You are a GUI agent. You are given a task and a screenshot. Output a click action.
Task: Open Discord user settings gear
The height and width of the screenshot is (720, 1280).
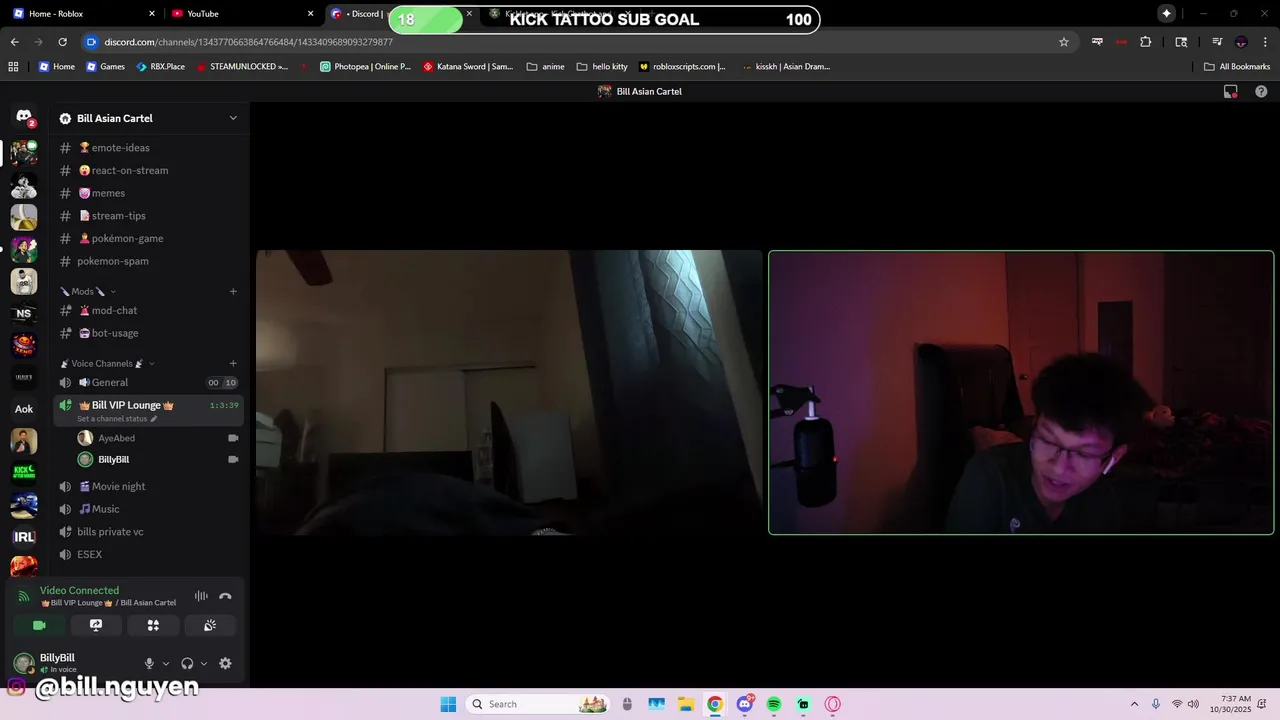pyautogui.click(x=225, y=663)
